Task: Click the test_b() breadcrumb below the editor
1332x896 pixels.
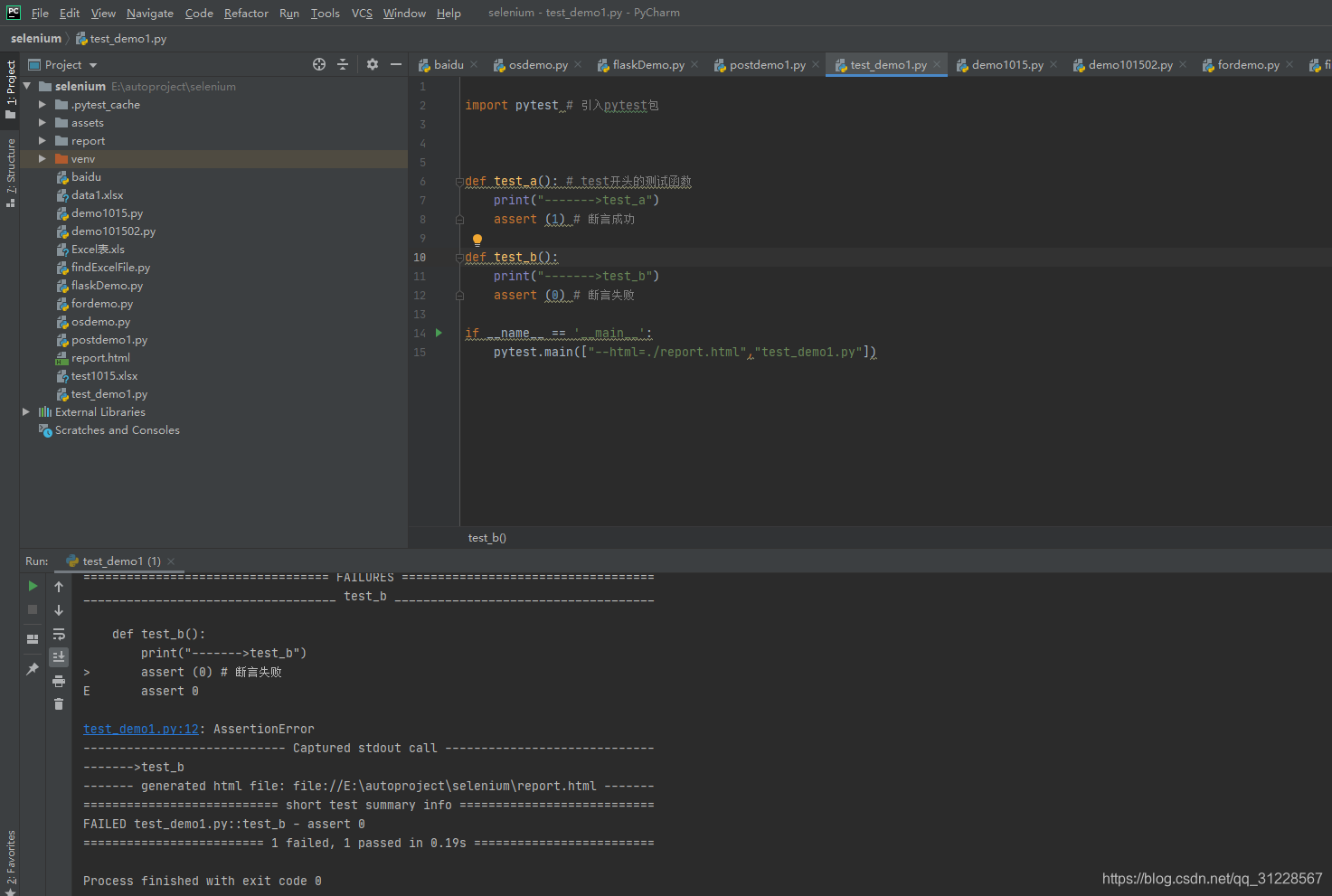Action: pos(487,537)
